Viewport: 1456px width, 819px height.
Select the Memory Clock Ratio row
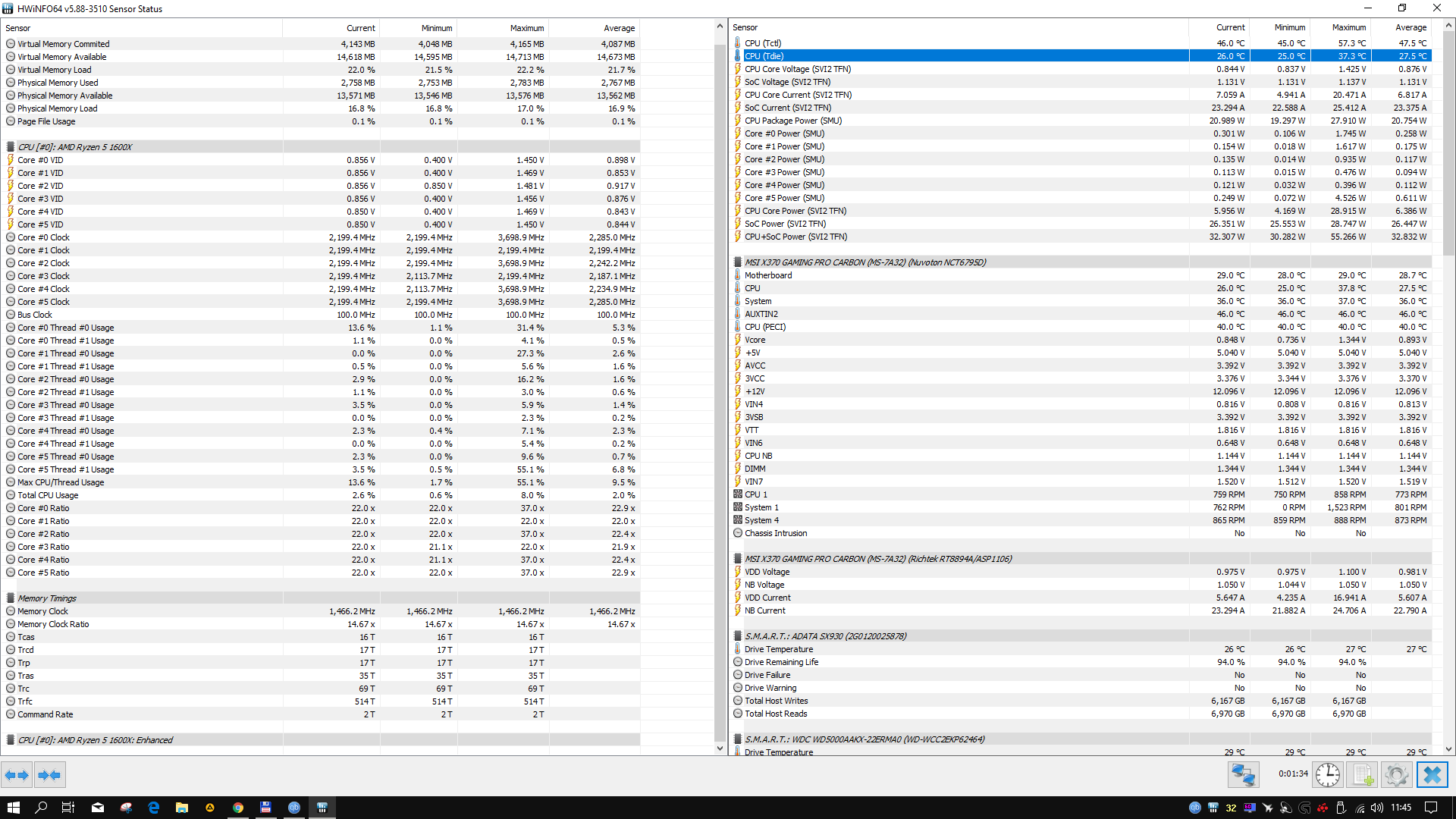point(321,624)
